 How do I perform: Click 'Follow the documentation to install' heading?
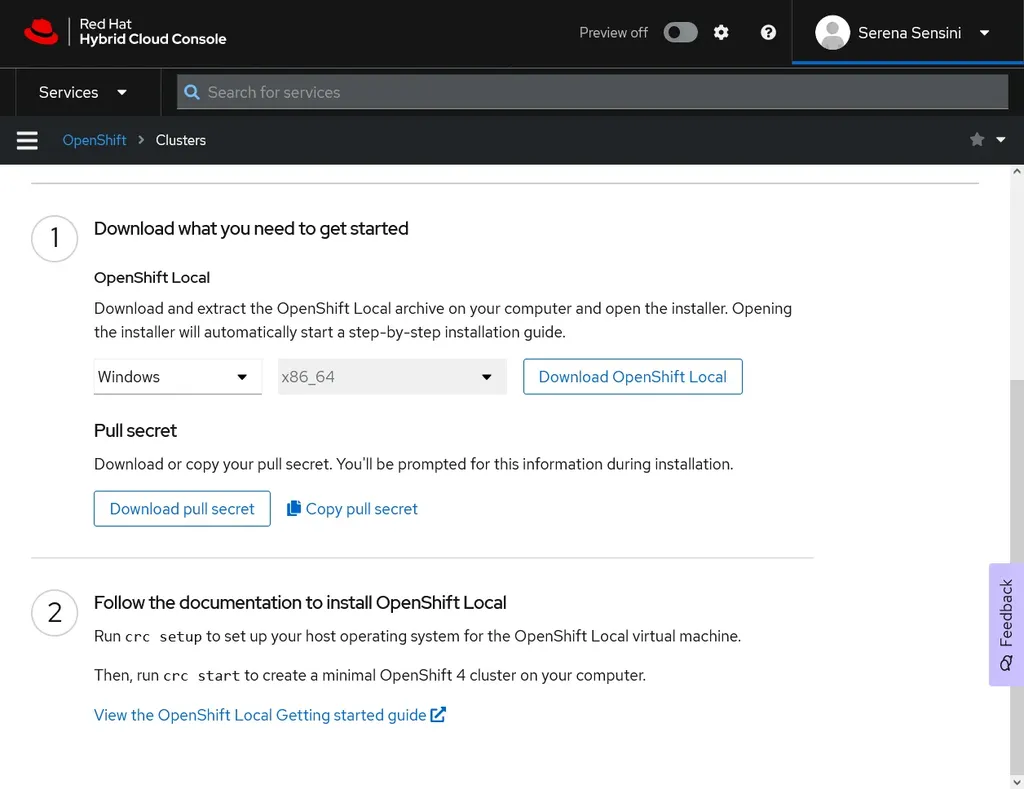click(x=300, y=603)
